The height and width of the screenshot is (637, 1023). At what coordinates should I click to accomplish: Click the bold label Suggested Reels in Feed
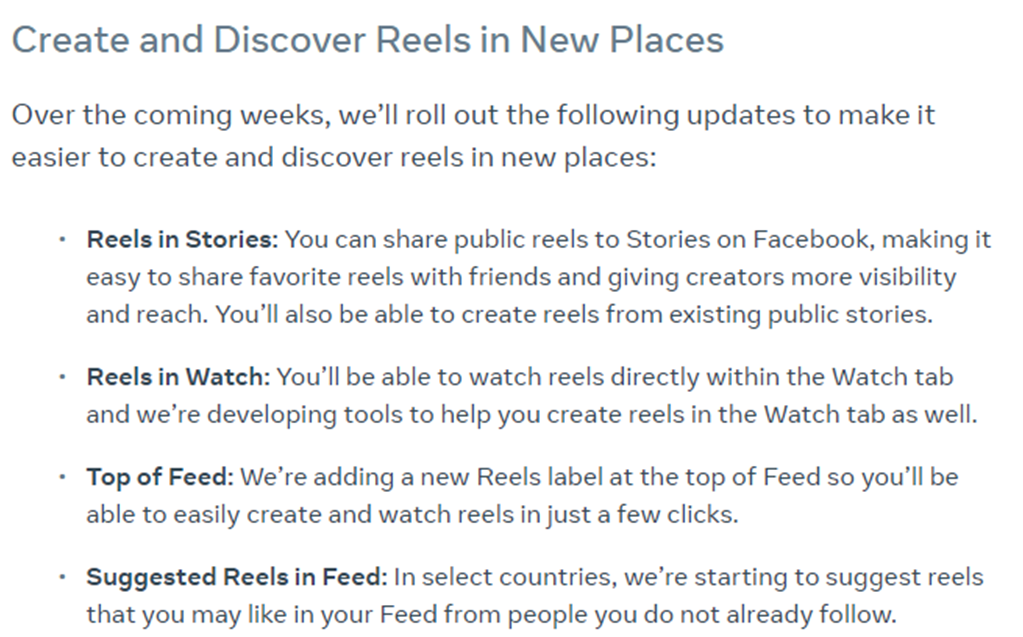pos(237,578)
